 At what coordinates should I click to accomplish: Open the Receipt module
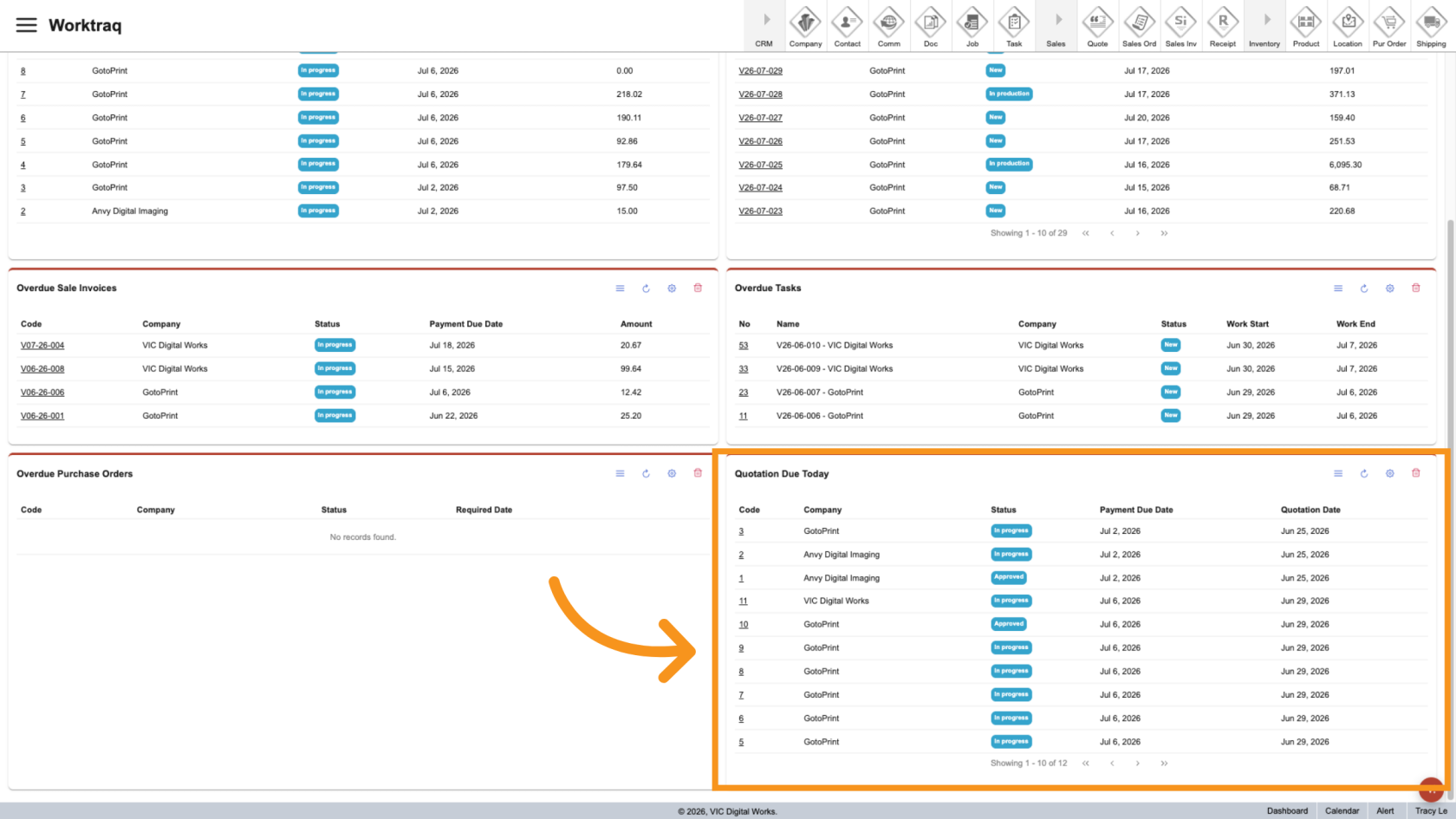coord(1222,26)
